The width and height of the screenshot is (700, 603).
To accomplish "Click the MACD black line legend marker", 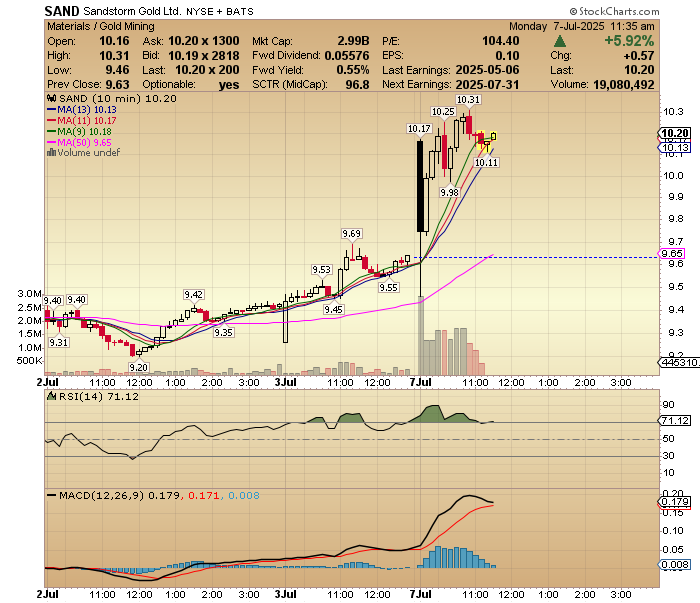I will click(52, 495).
